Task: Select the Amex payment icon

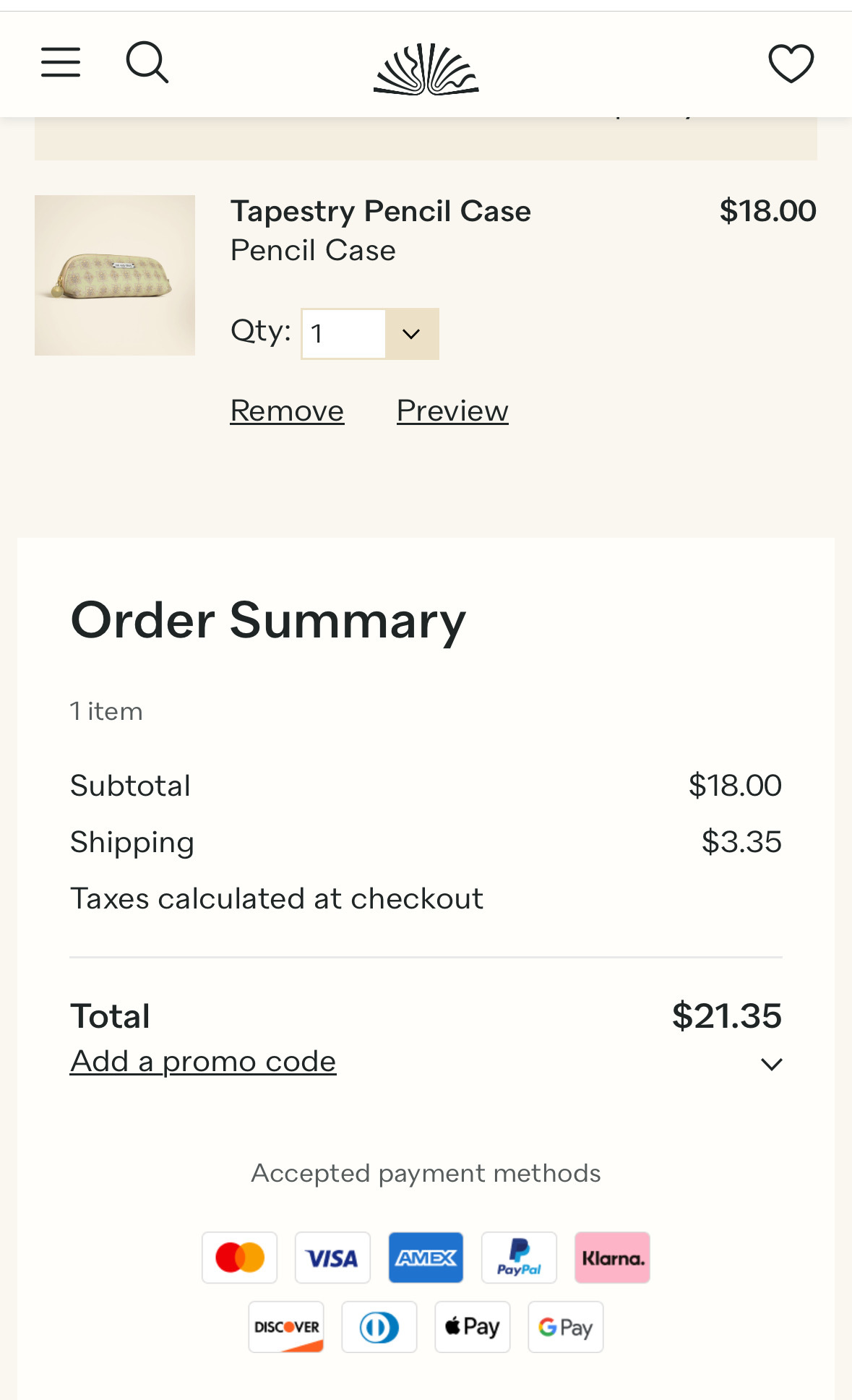Action: click(426, 1258)
